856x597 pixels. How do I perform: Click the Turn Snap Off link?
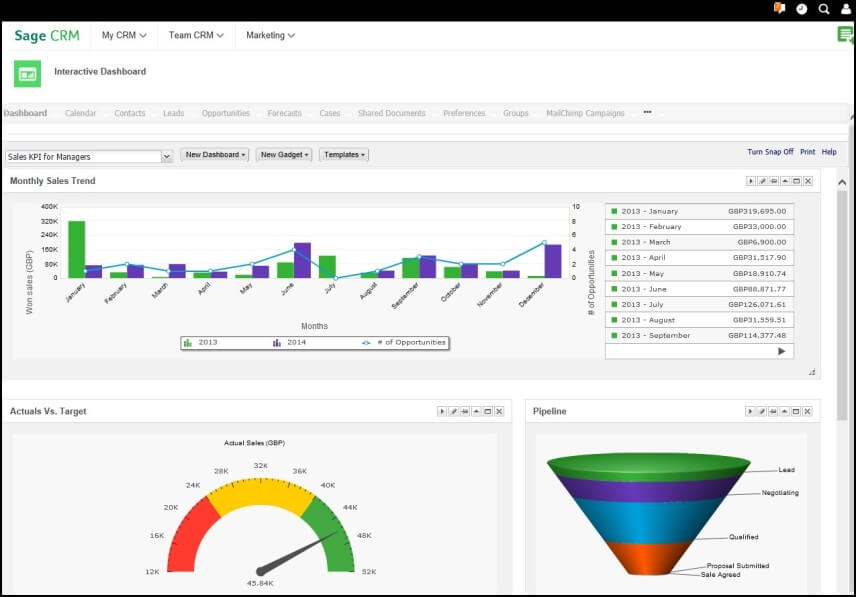770,152
